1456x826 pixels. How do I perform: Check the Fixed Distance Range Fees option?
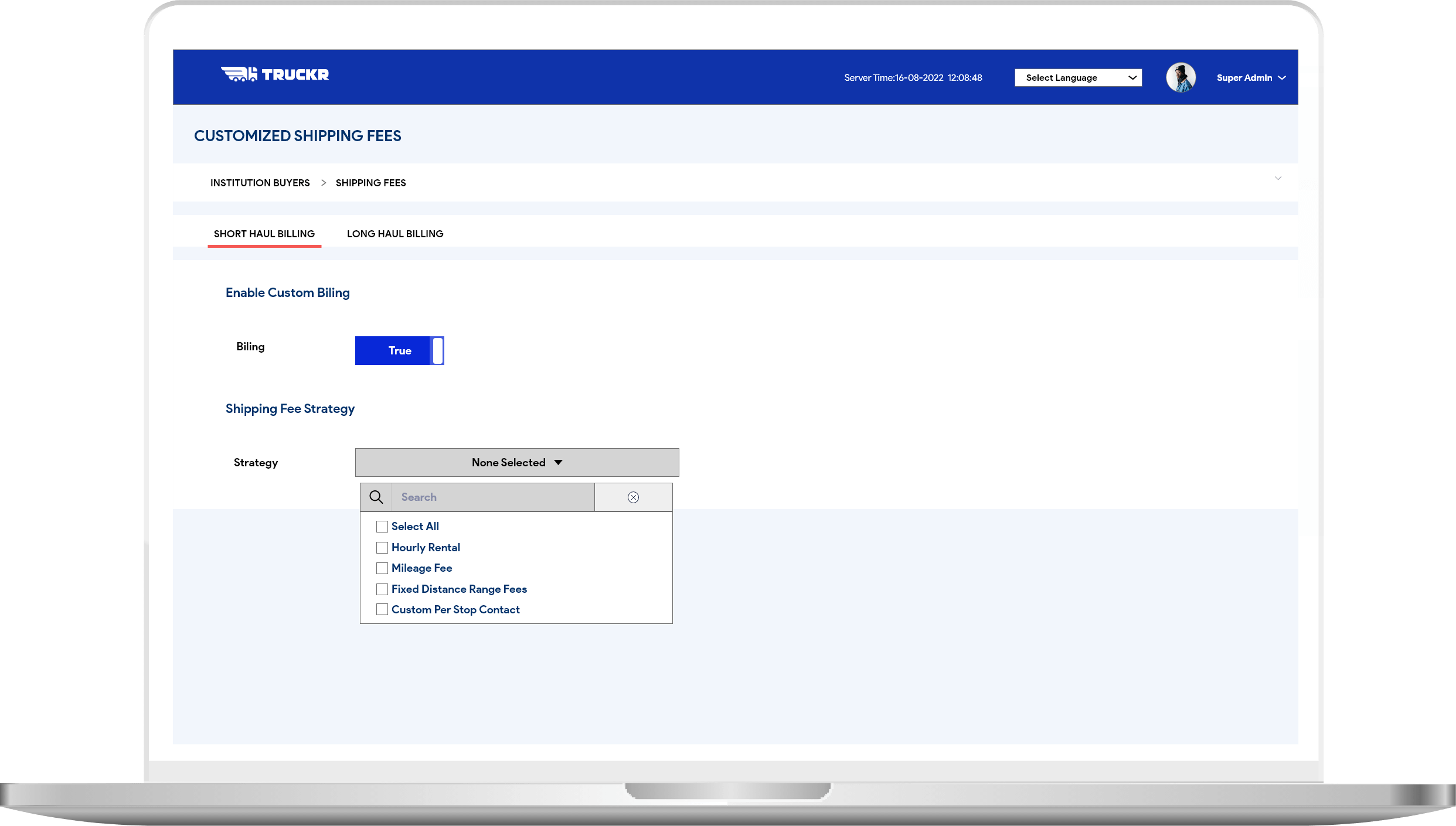(382, 589)
